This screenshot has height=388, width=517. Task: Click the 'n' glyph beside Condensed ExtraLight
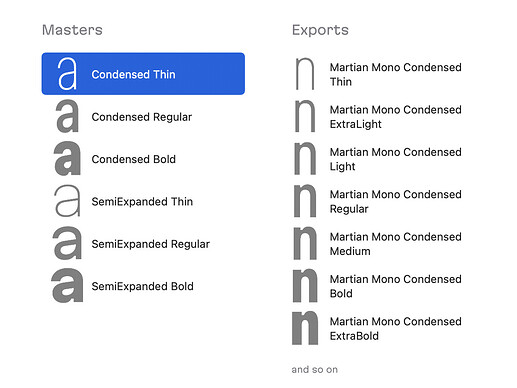(305, 116)
